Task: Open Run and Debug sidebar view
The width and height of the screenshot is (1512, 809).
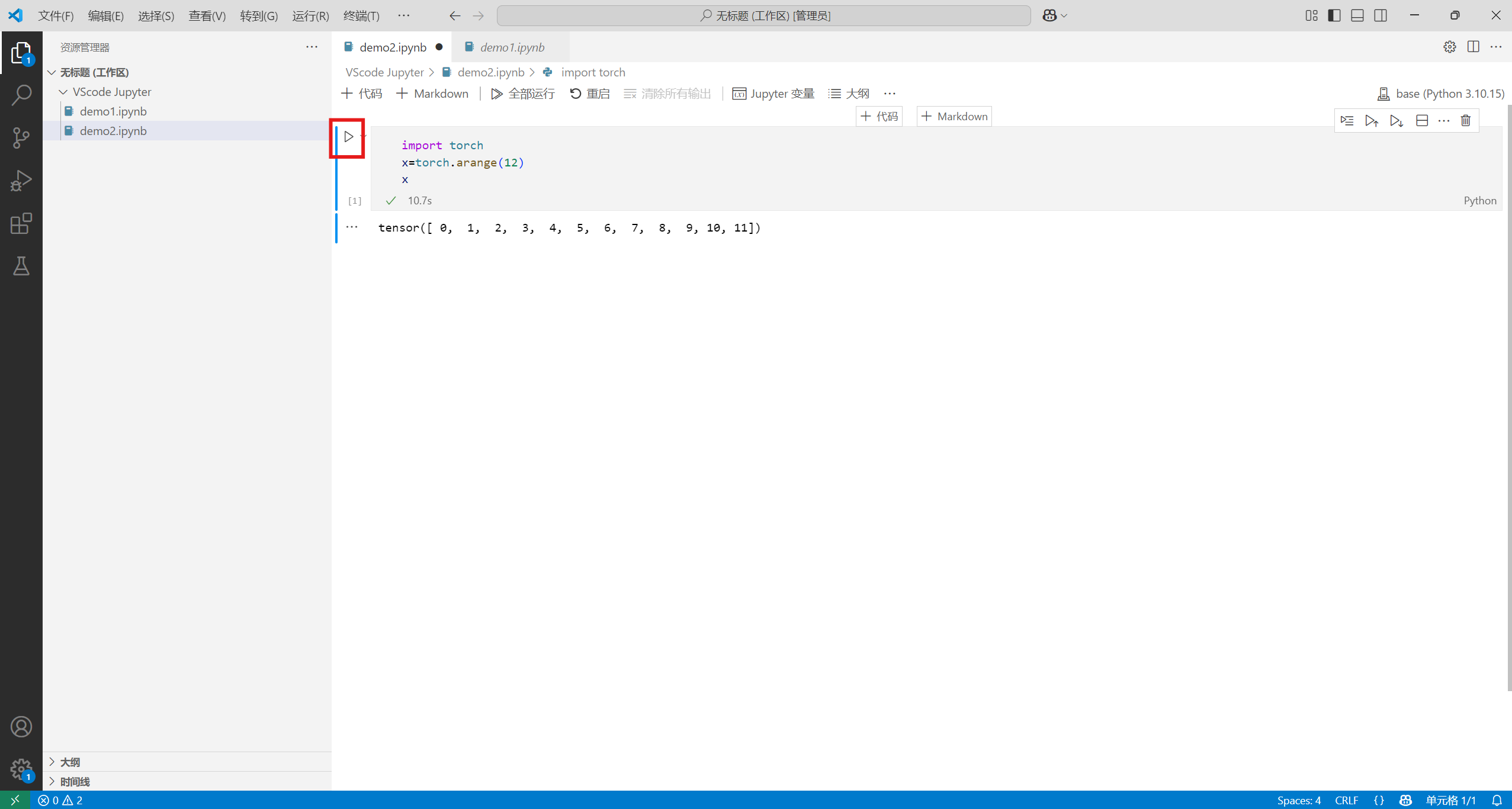Action: point(21,181)
